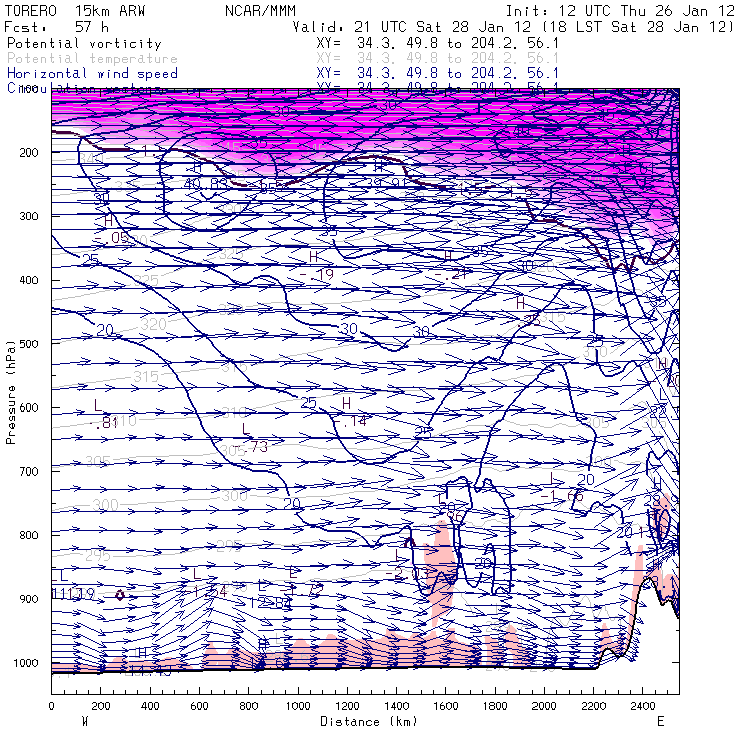Click the 'W' west label below the axis
The width and height of the screenshot is (740, 740).
pos(85,721)
